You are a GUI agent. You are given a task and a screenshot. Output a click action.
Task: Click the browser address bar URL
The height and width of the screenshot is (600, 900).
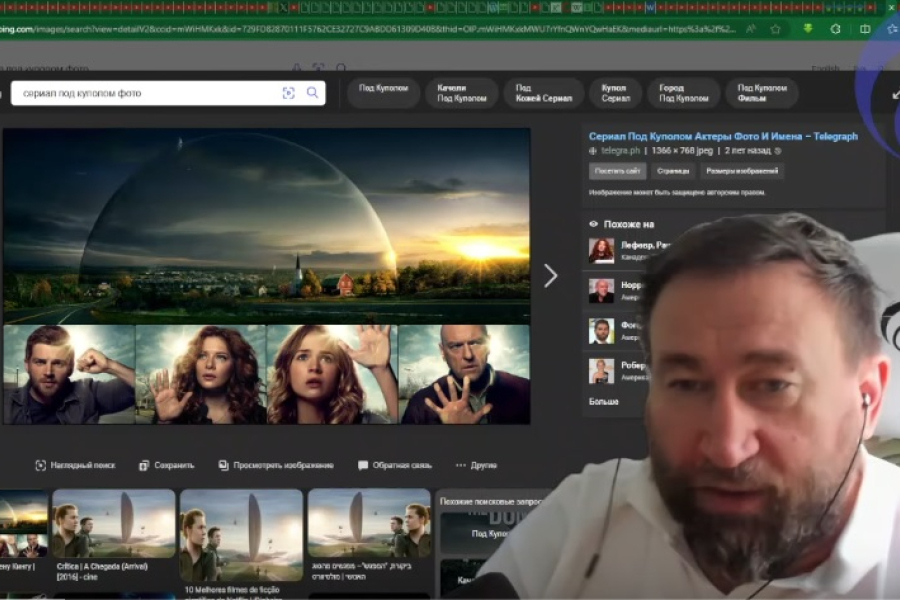pyautogui.click(x=367, y=29)
